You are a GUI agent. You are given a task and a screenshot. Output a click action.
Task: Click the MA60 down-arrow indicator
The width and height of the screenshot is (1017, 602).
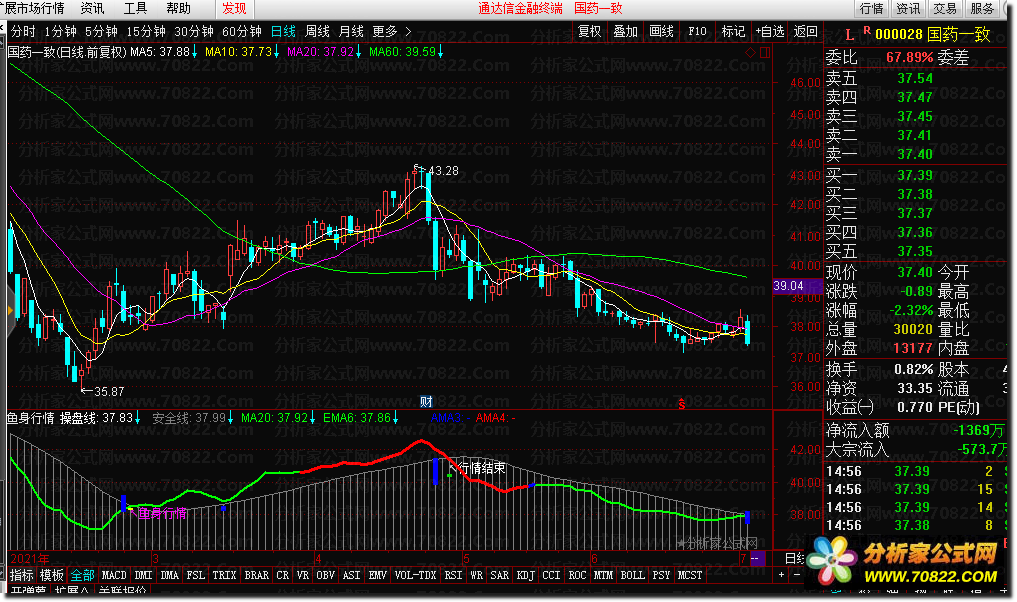pyautogui.click(x=441, y=51)
